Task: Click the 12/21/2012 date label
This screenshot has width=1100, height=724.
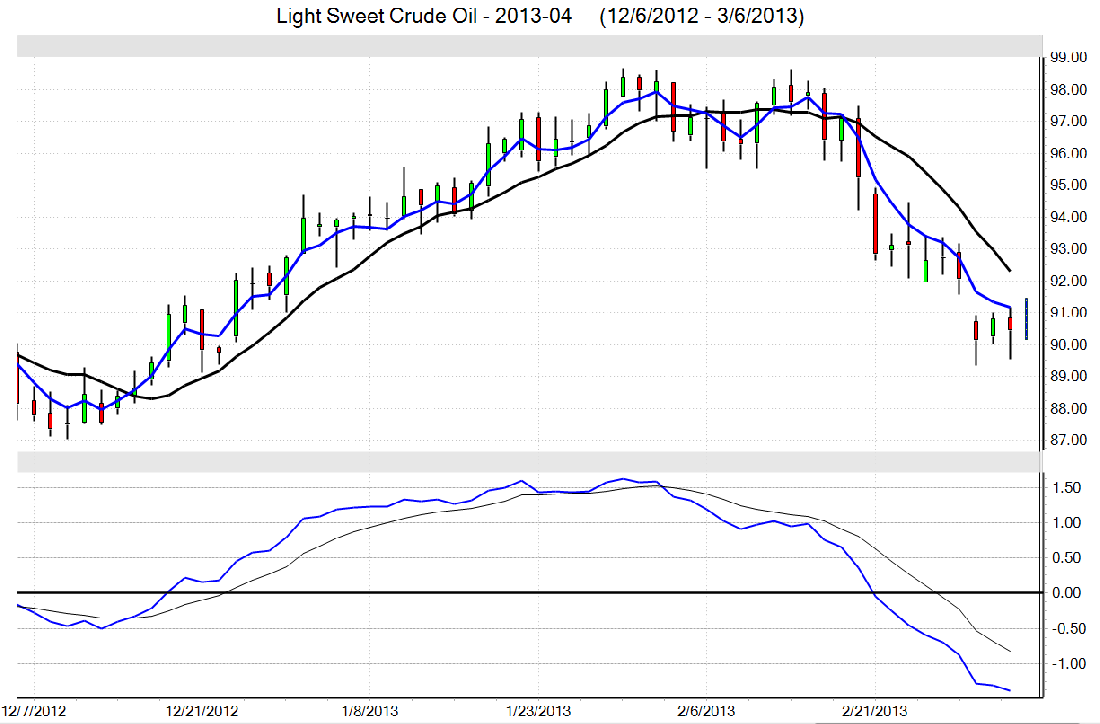Action: [x=202, y=711]
